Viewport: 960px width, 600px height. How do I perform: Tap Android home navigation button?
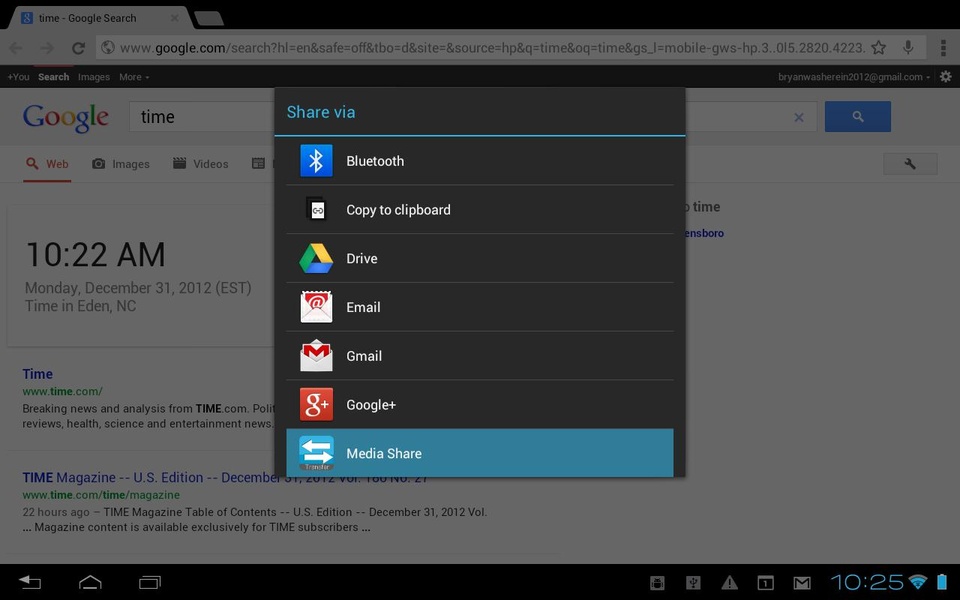pos(90,582)
